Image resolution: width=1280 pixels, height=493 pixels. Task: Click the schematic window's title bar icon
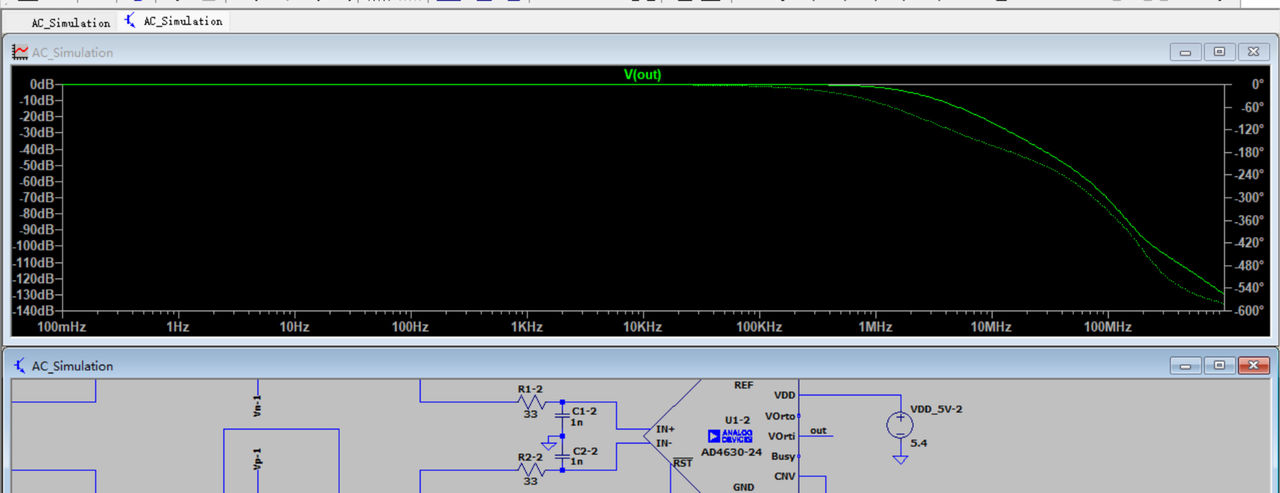pyautogui.click(x=20, y=366)
